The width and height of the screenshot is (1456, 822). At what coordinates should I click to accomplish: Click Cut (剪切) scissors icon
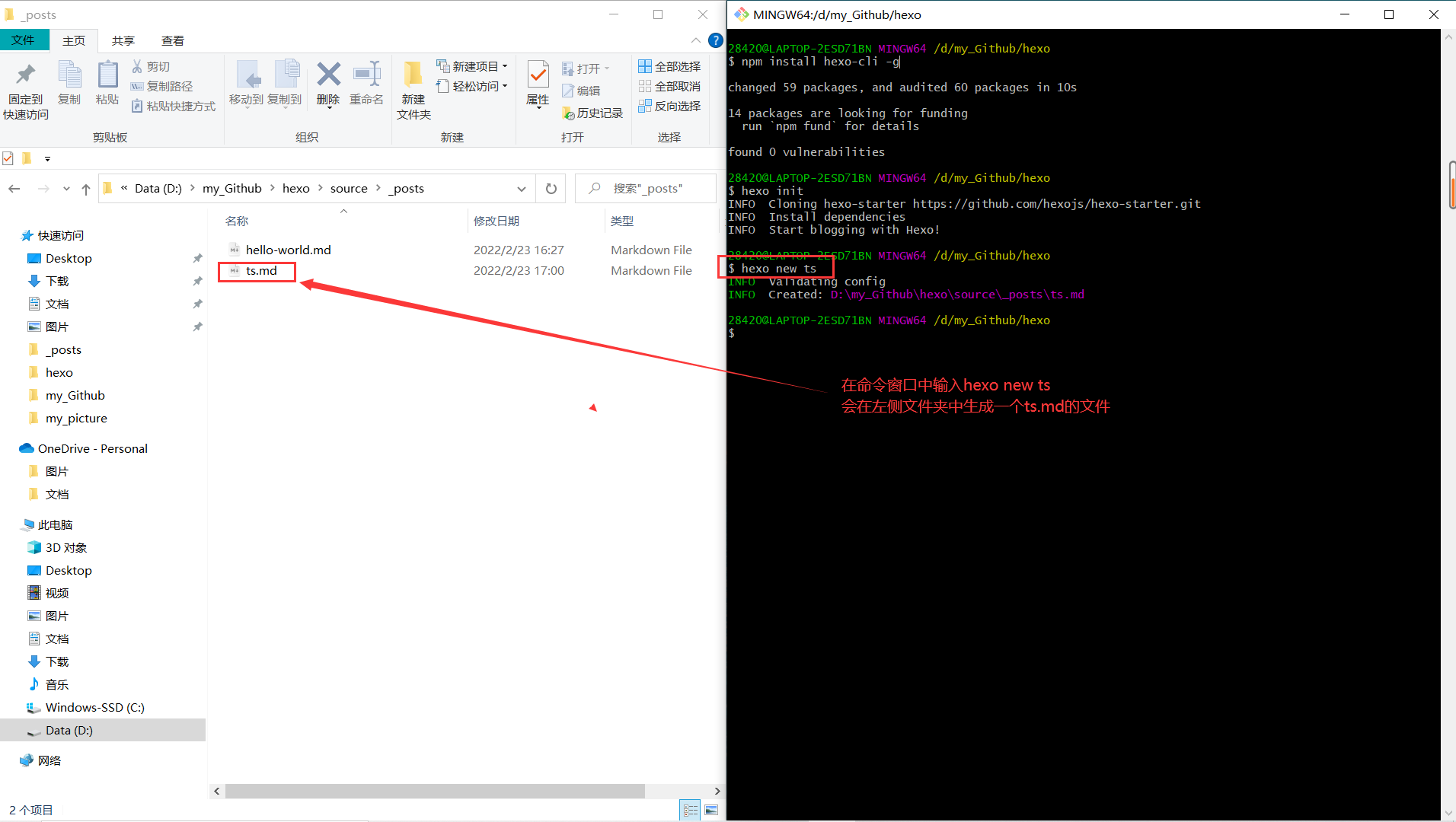point(137,67)
